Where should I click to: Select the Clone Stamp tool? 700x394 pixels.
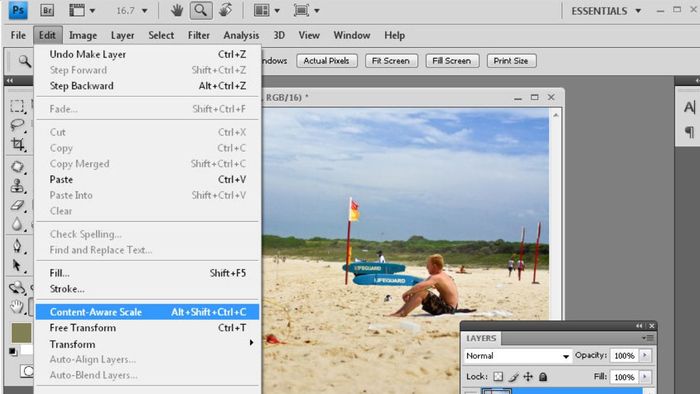pos(17,186)
